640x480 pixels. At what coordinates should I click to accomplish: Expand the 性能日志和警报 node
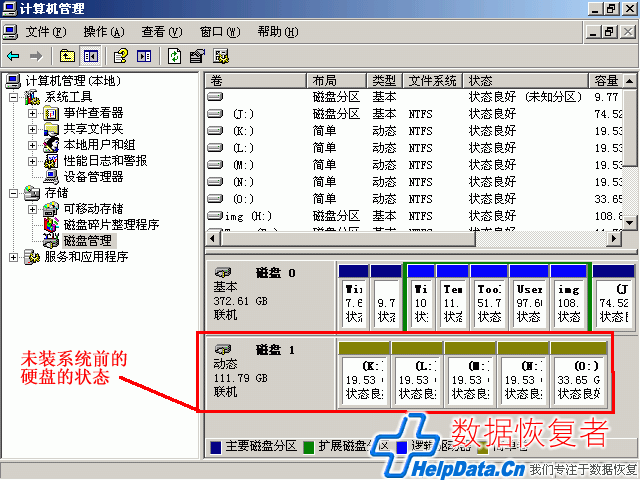tap(32, 161)
